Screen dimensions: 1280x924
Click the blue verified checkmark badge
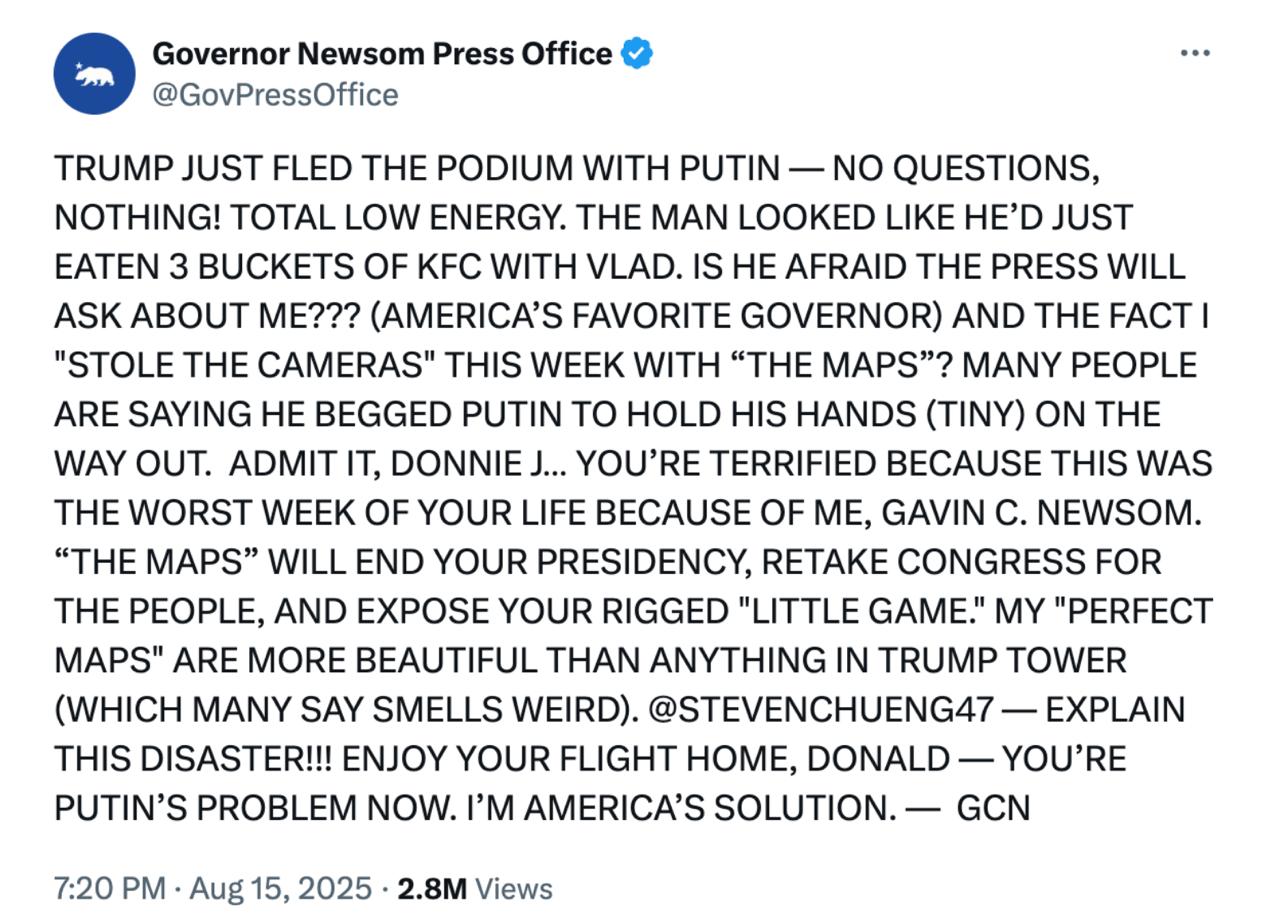(637, 53)
